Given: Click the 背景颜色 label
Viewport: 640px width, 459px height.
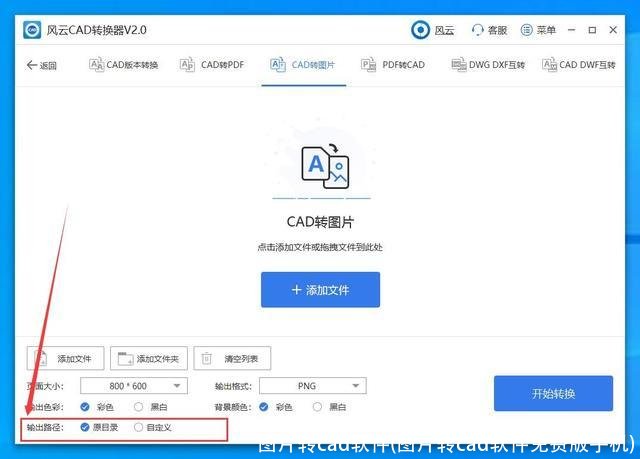Looking at the screenshot, I should pos(233,407).
